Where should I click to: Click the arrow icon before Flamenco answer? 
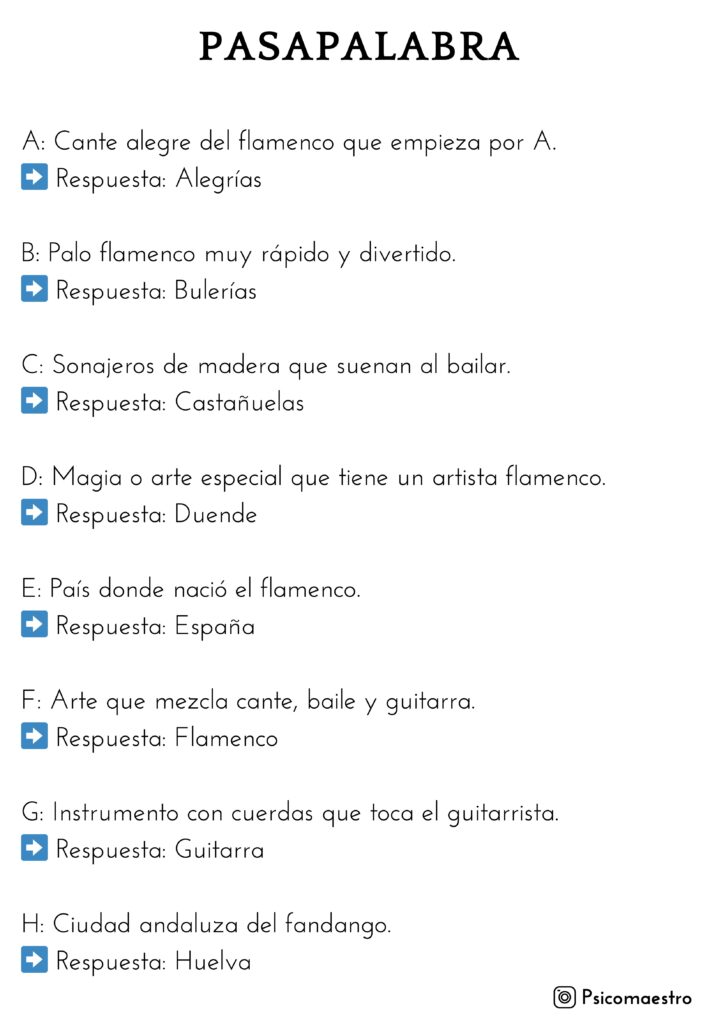(x=34, y=738)
